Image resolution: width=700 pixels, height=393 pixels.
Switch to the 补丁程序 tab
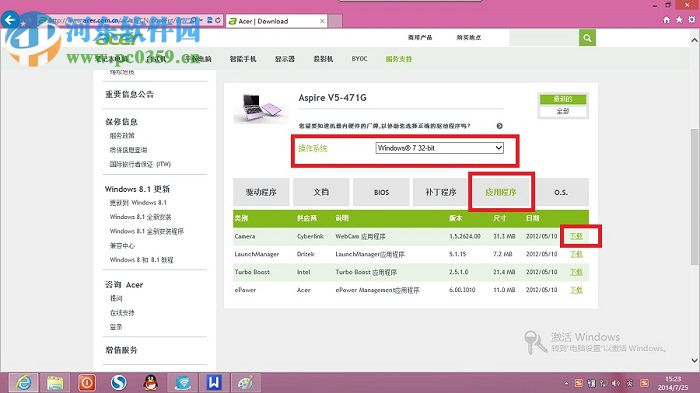pyautogui.click(x=441, y=192)
